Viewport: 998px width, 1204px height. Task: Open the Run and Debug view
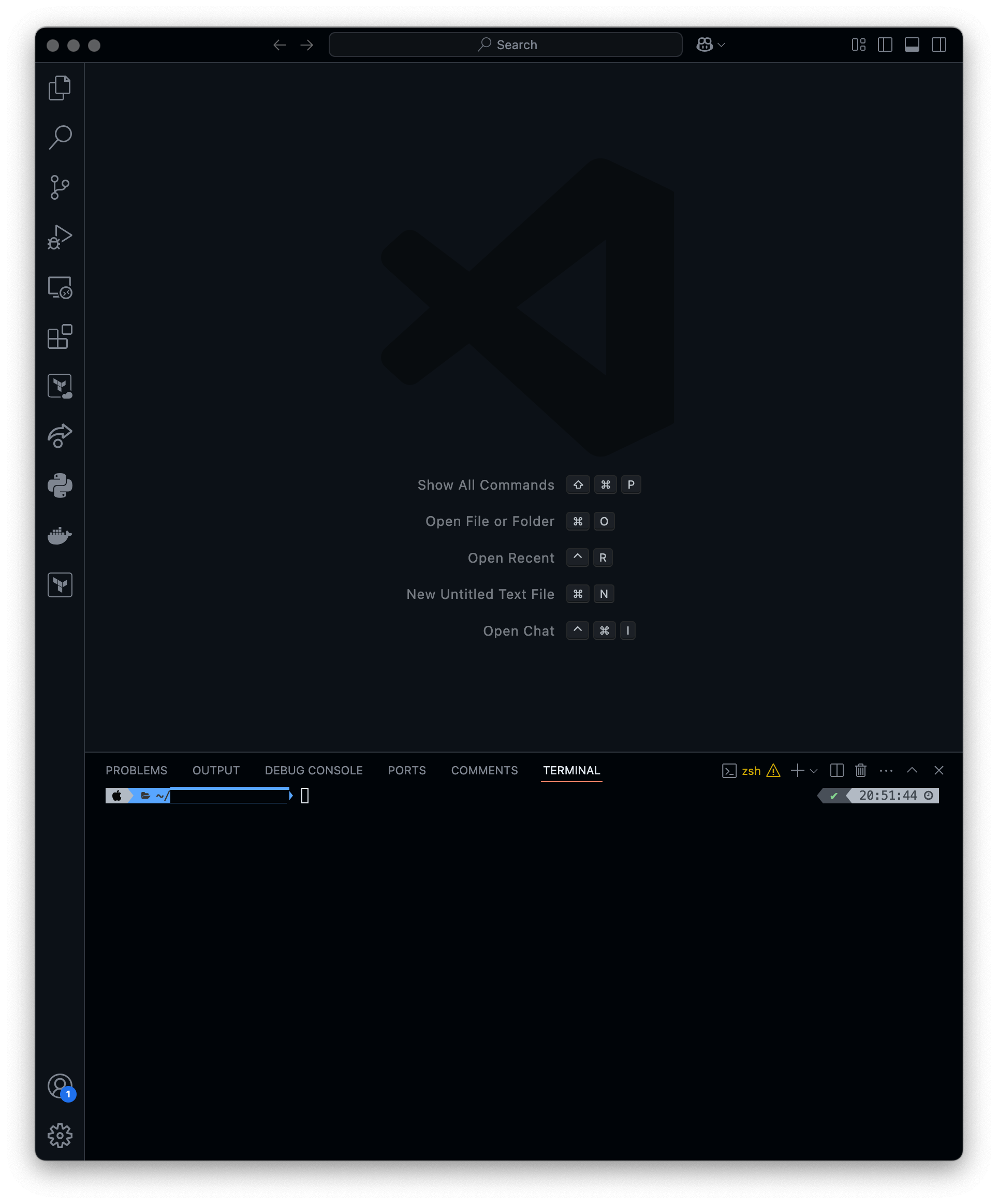pyautogui.click(x=60, y=237)
